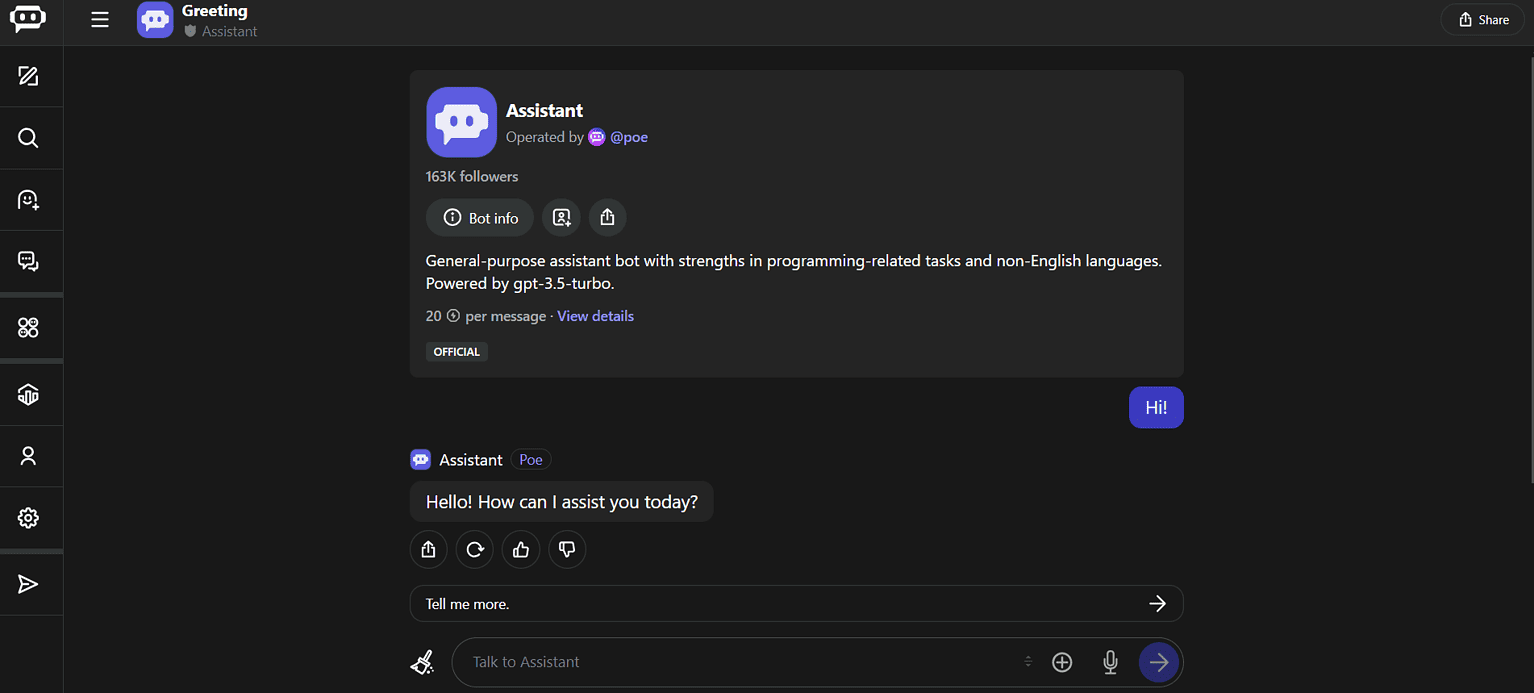Viewport: 1534px width, 693px height.
Task: Follow the Assistant bot
Action: pos(561,217)
